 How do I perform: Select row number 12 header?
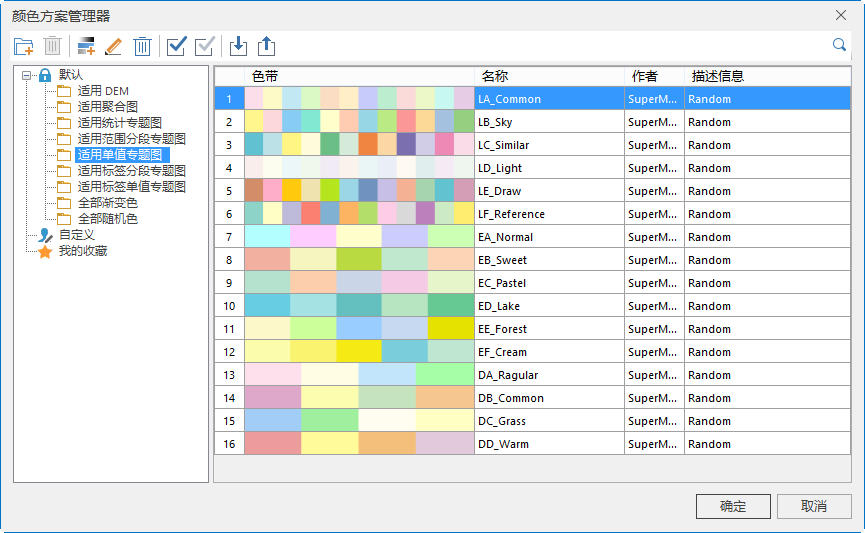click(229, 351)
